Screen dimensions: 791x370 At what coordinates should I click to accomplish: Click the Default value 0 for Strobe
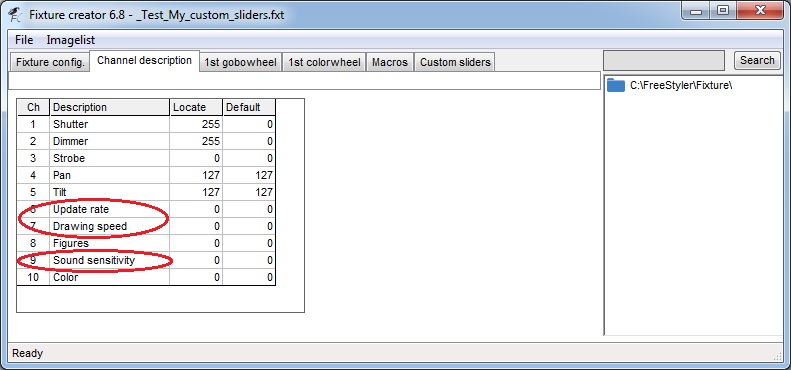click(x=249, y=158)
